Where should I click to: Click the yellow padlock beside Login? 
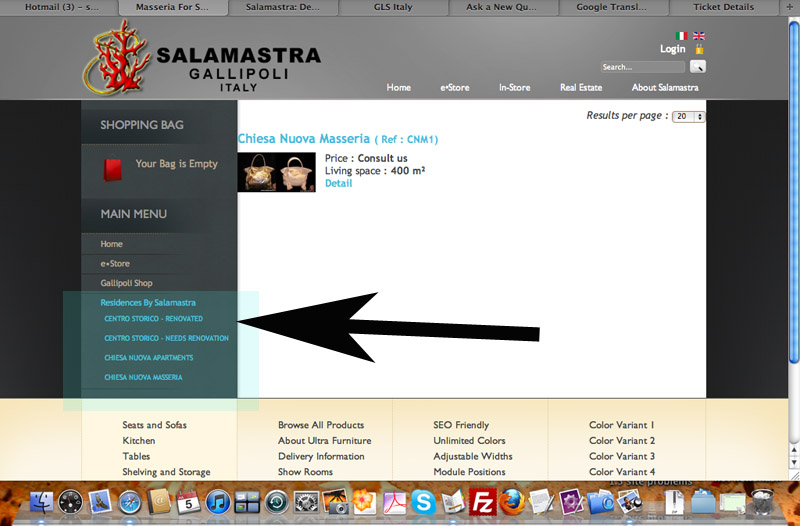pyautogui.click(x=699, y=49)
